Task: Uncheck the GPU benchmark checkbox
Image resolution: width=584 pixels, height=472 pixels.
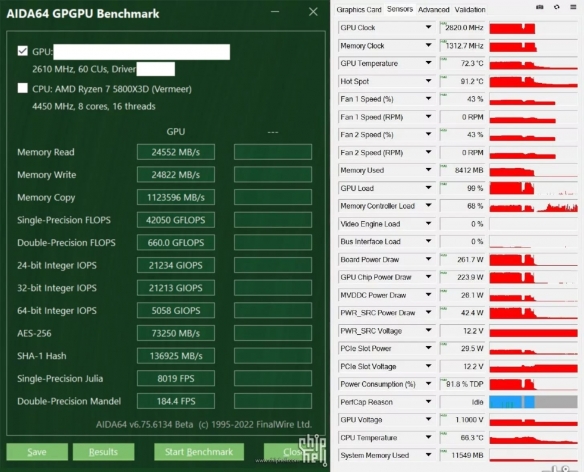Action: pyautogui.click(x=23, y=51)
